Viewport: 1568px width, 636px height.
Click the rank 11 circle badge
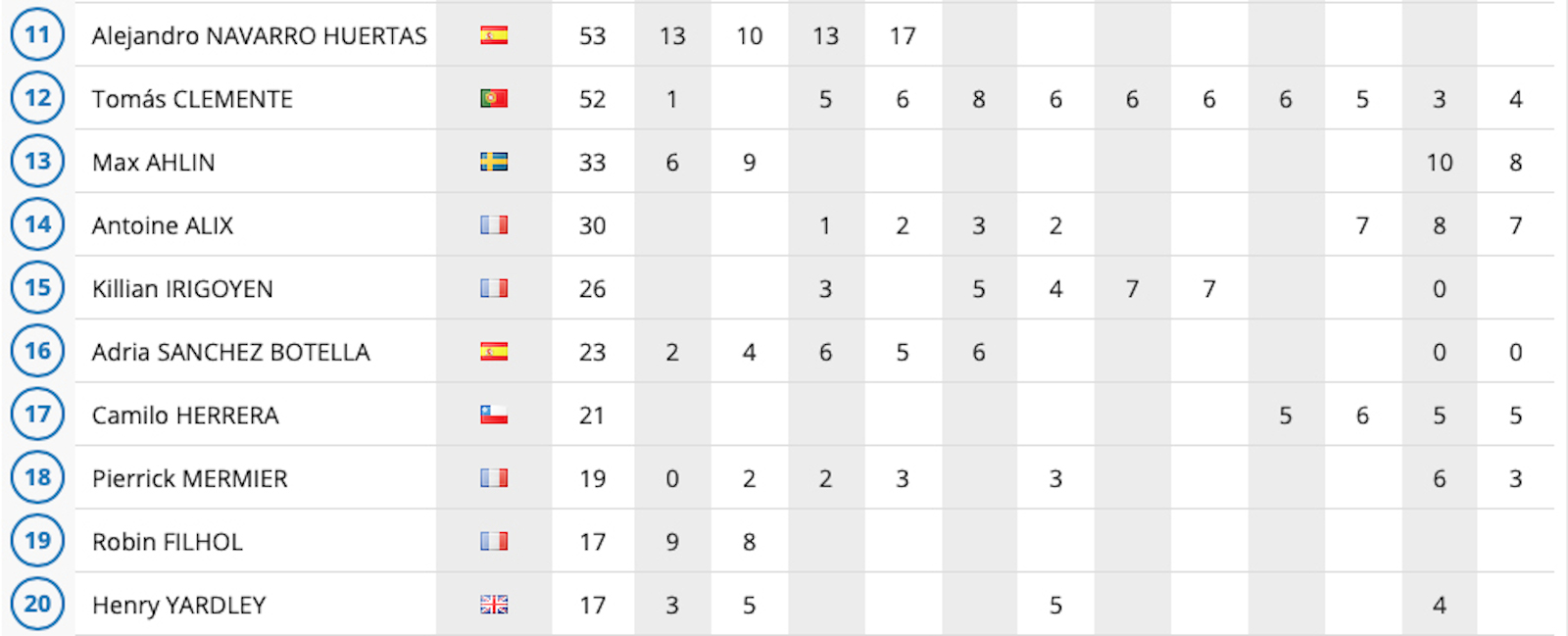coord(37,34)
